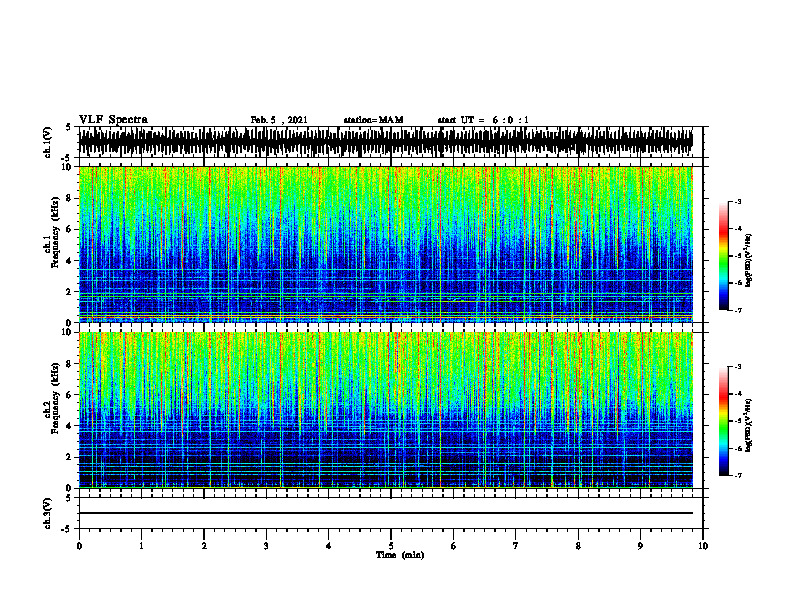Click the "Time (min)" x-axis label
Image resolution: width=792 pixels, height=612 pixels.
pyautogui.click(x=400, y=555)
